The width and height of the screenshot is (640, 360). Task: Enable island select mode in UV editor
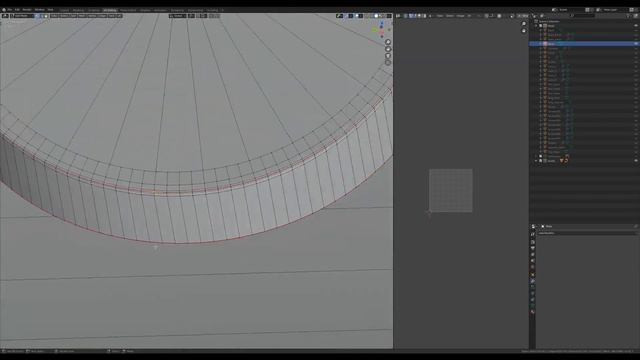[424, 16]
